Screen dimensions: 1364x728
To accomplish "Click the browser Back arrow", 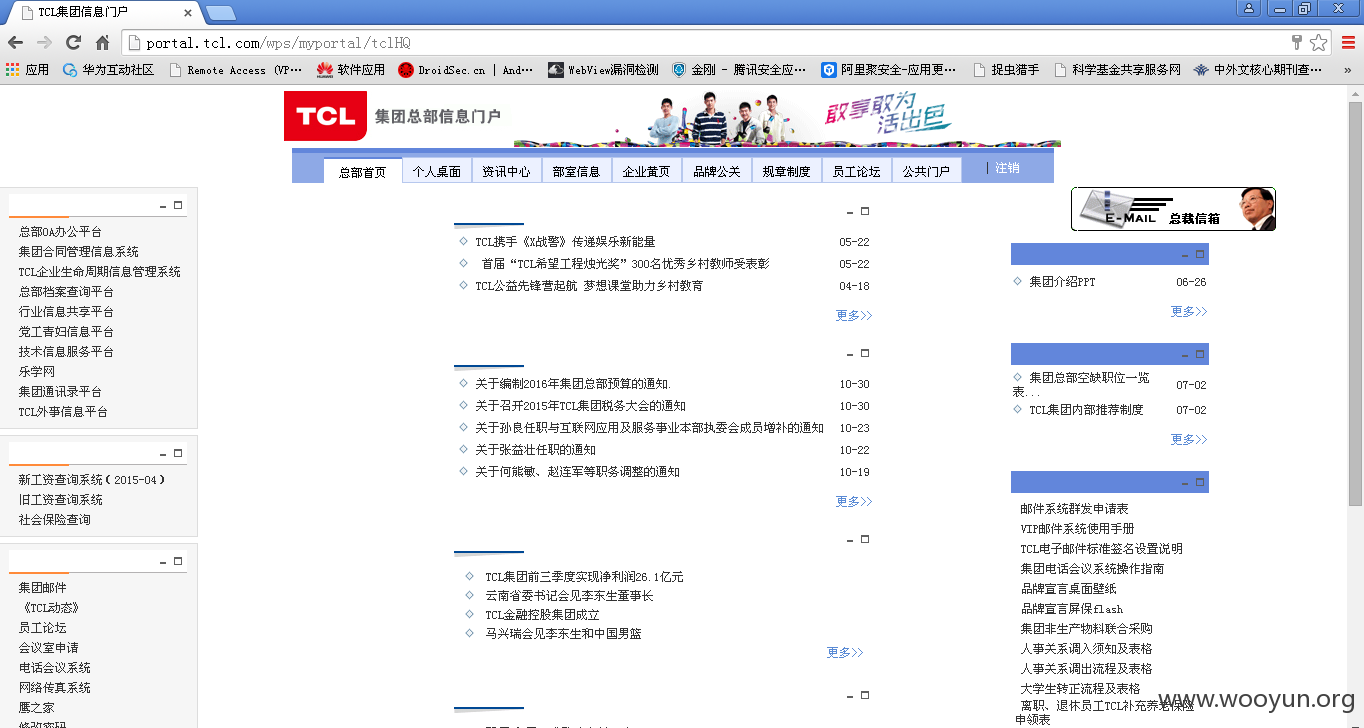I will pos(15,42).
